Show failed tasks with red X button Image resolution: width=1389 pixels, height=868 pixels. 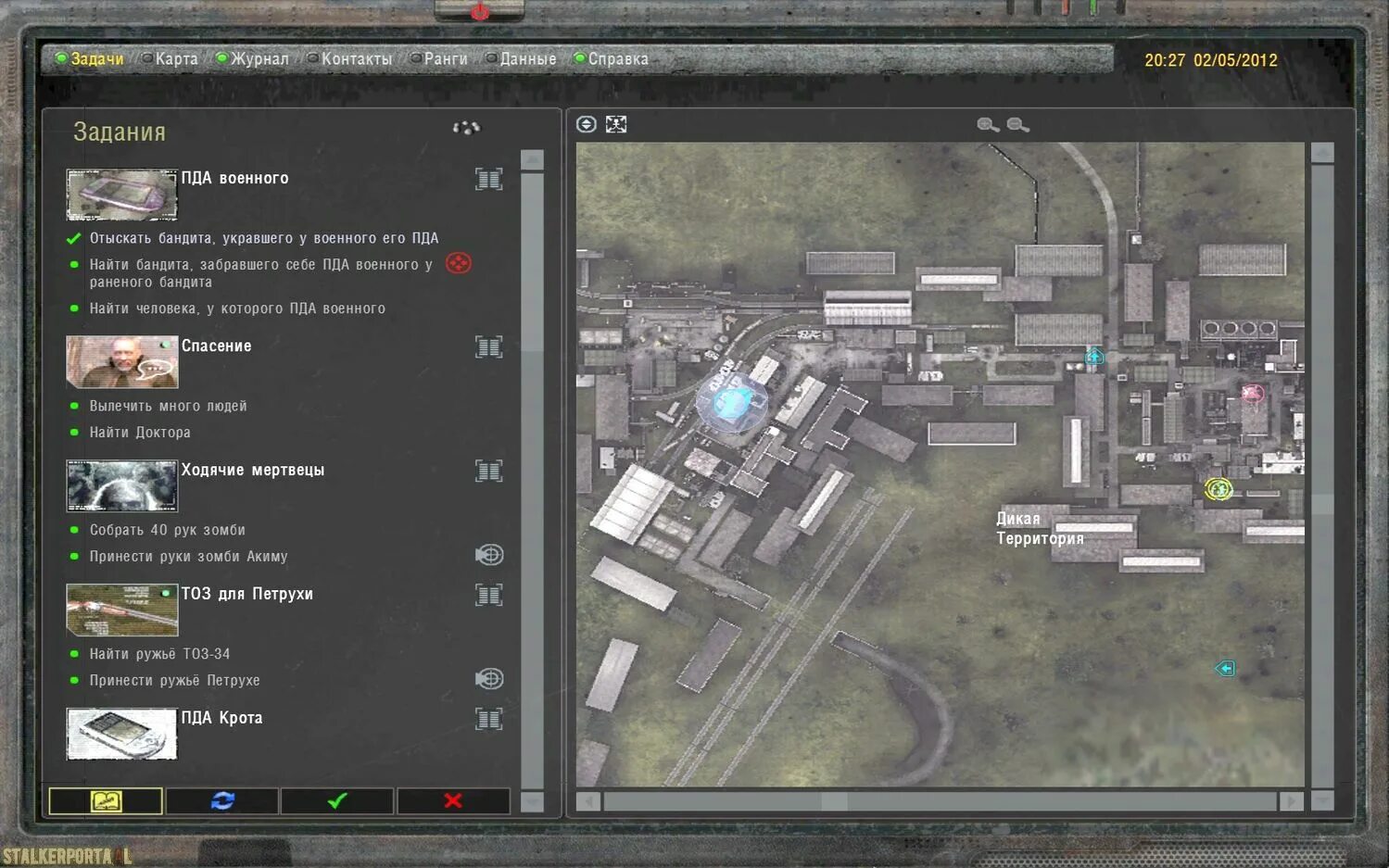[x=453, y=801]
